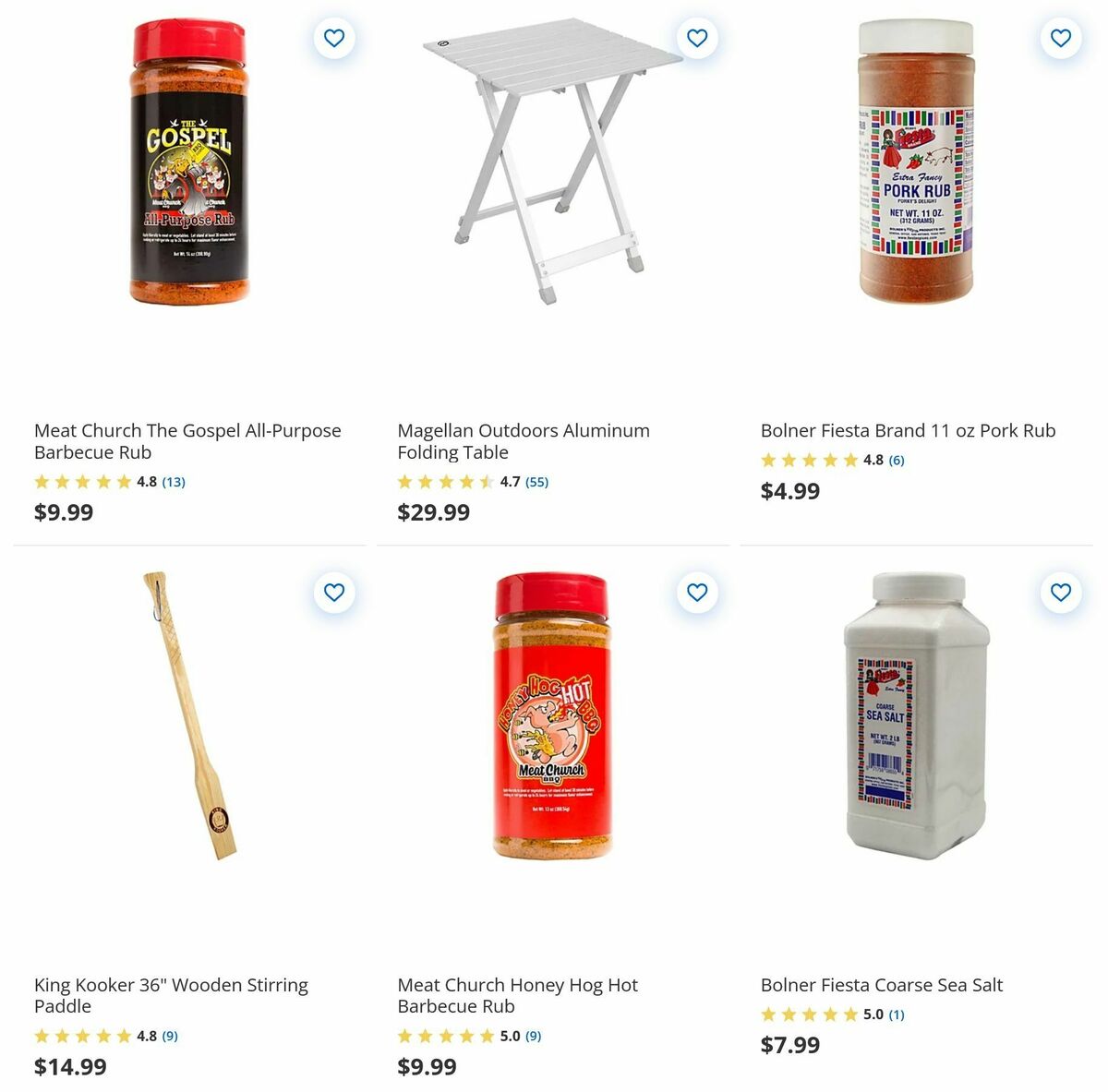Toggle favorite on Fiesta Coarse Sea Salt

1059,594
